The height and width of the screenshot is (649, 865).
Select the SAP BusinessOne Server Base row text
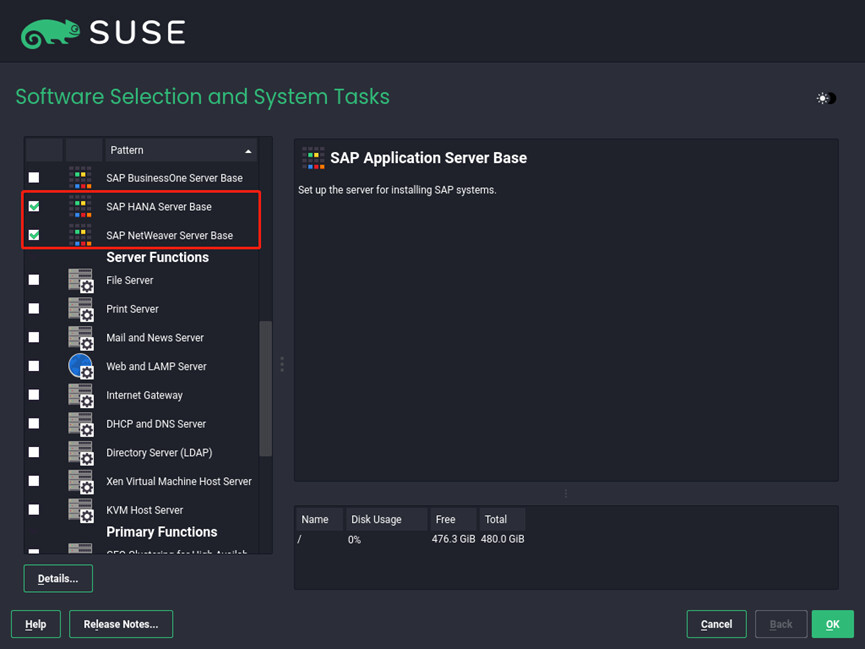[174, 178]
